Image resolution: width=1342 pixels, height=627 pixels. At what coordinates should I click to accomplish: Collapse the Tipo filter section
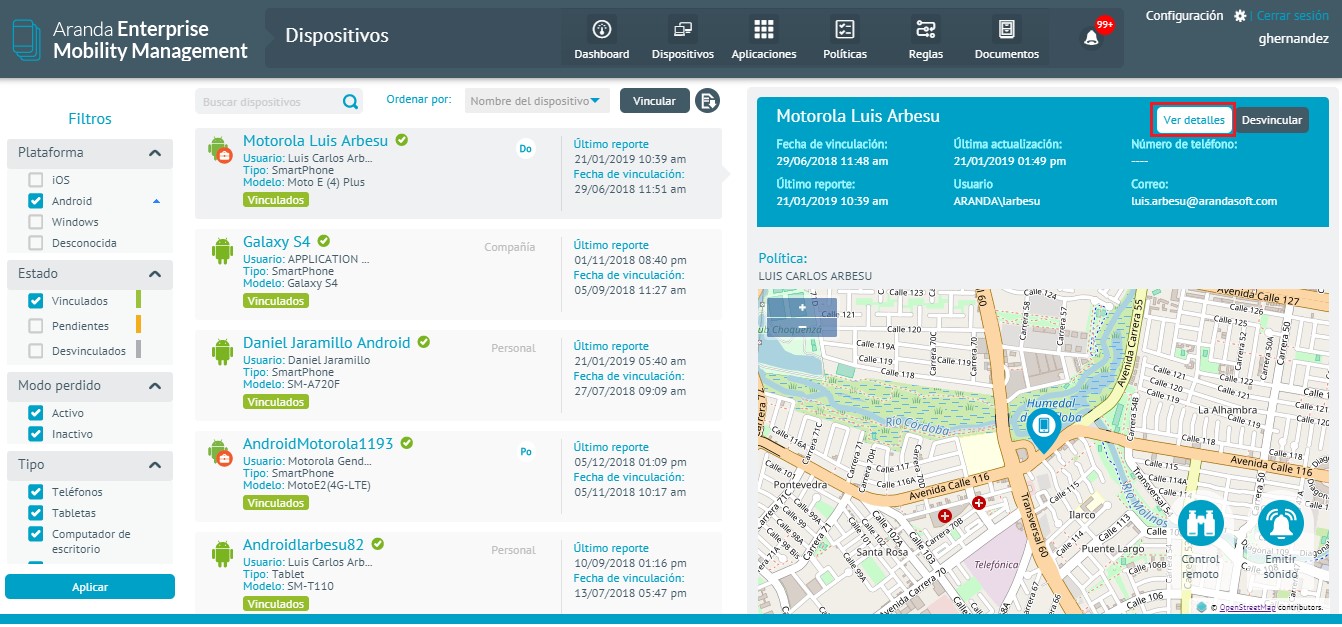(155, 465)
